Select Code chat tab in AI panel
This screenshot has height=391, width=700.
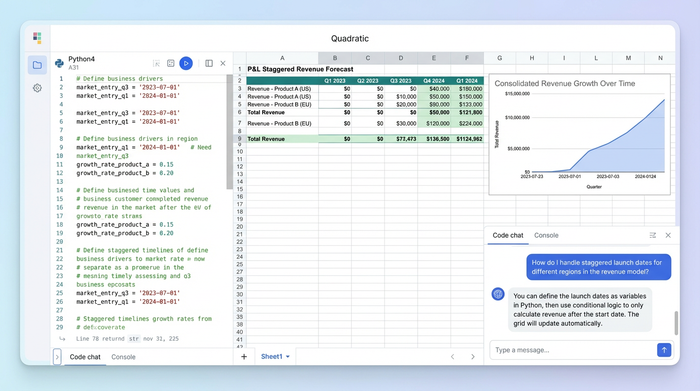coord(508,235)
